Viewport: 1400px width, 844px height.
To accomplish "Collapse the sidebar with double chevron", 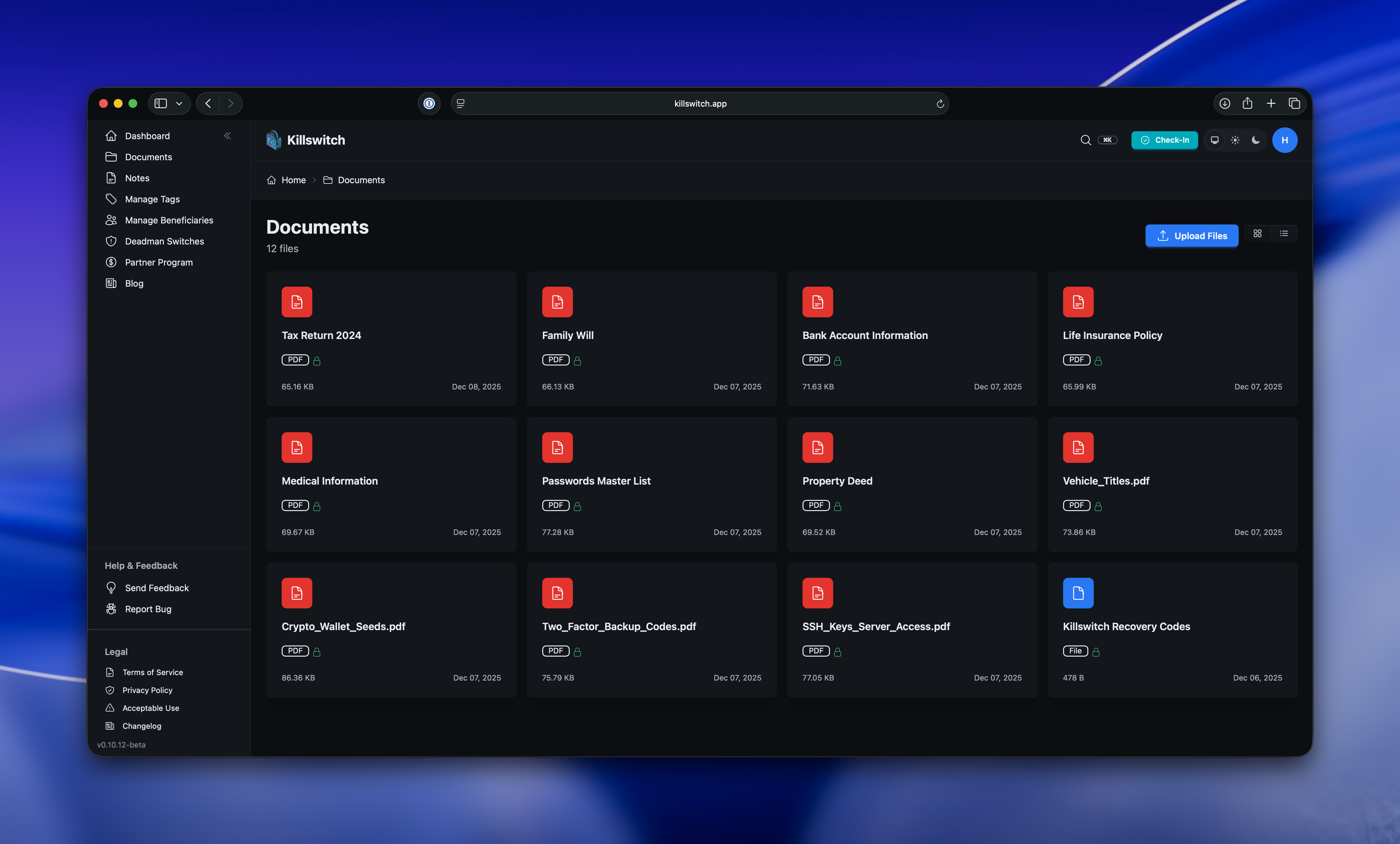I will (227, 136).
